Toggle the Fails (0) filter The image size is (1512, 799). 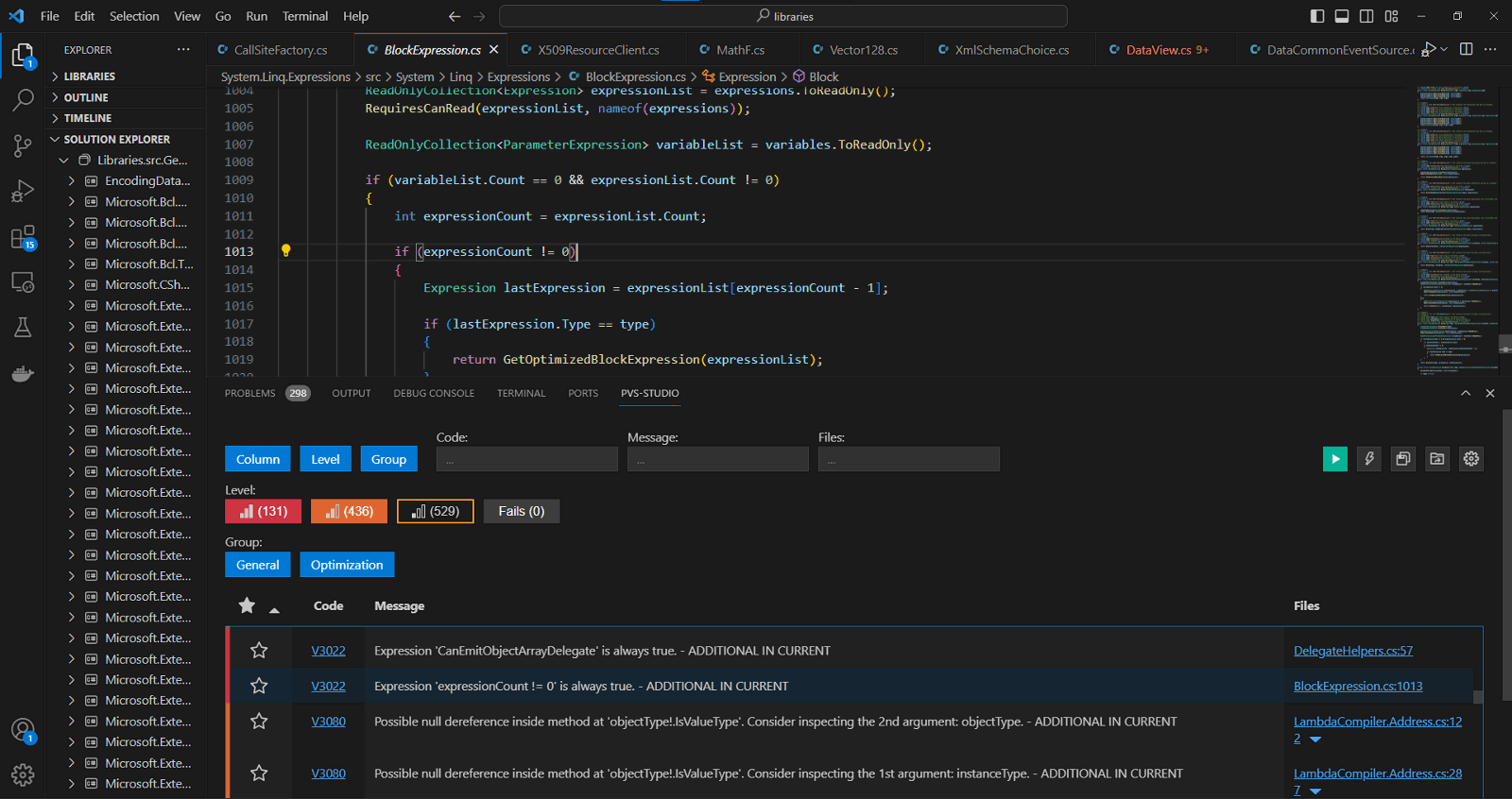(x=521, y=511)
